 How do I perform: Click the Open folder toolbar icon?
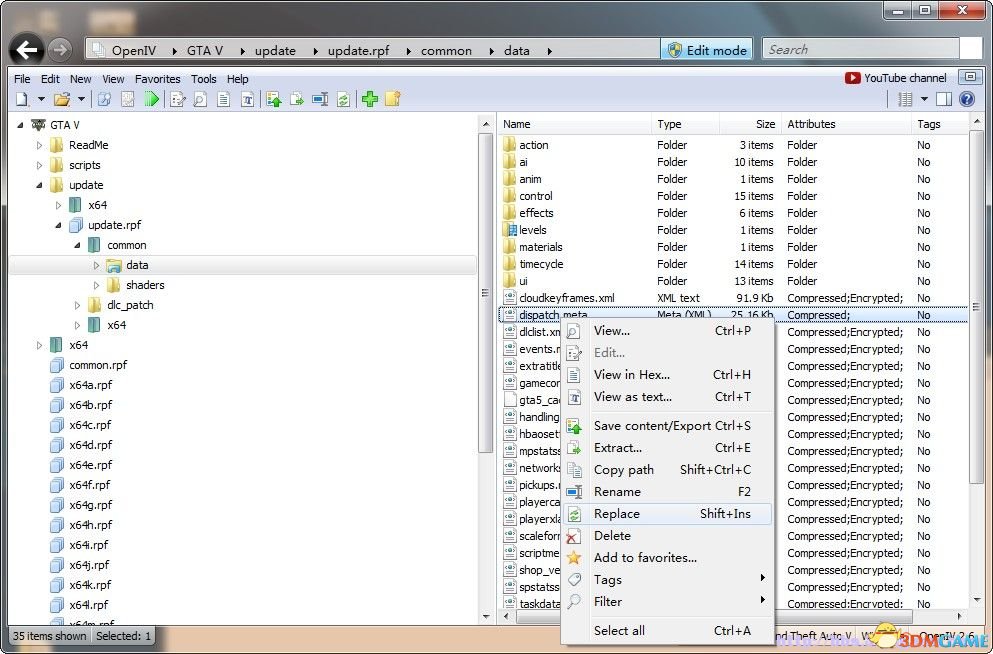(61, 99)
